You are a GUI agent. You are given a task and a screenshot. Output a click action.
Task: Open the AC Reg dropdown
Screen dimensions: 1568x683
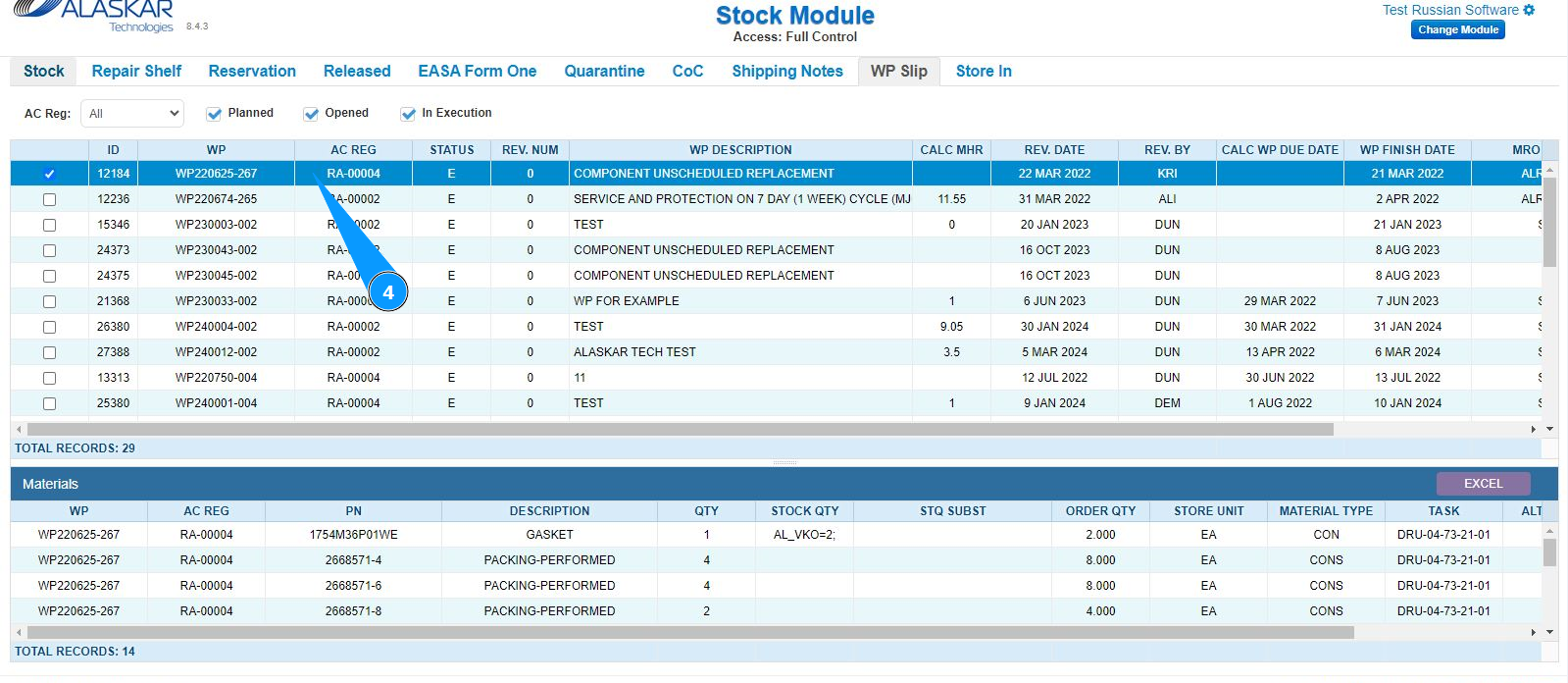(x=132, y=114)
